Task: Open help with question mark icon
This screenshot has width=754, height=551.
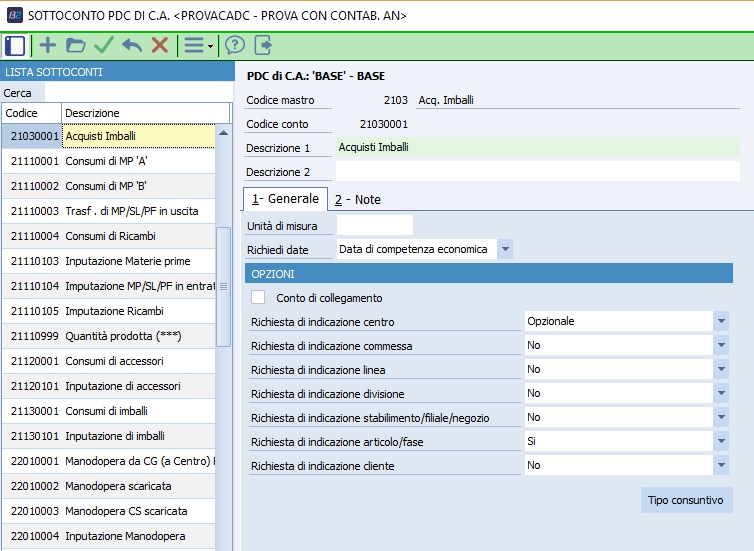Action: point(235,45)
